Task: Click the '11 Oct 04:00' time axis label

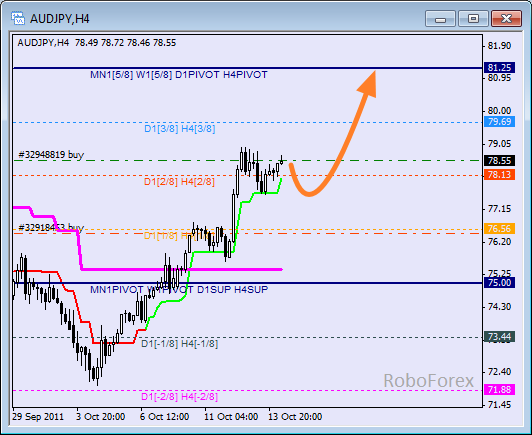Action: pyautogui.click(x=231, y=417)
